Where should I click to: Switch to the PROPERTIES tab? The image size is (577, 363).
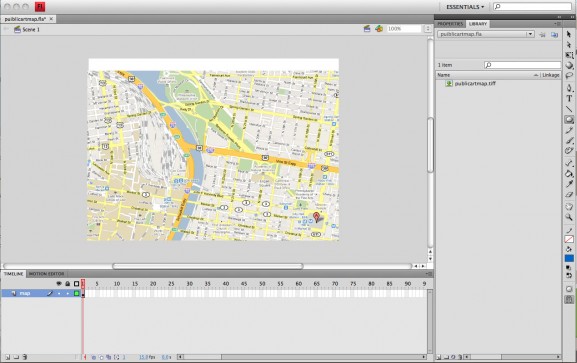450,24
